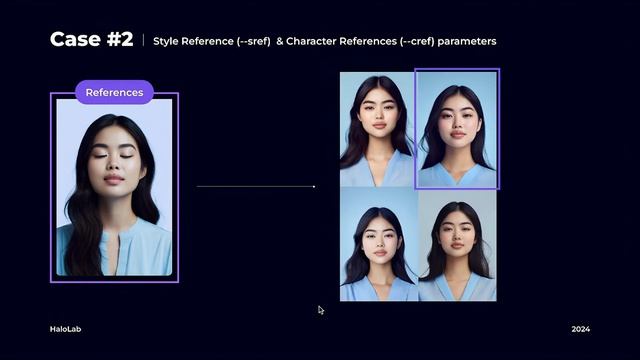Click the "Case #2" heading
This screenshot has height=360, width=640.
click(91, 40)
